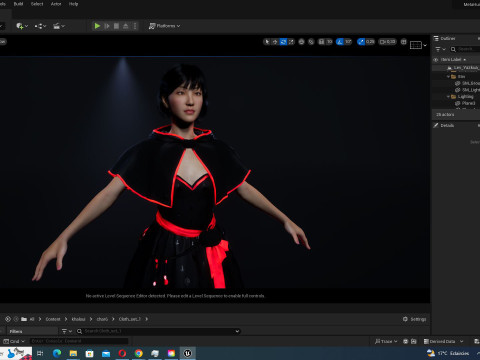Open the Build menu
Viewport: 480px width, 360px height.
[x=18, y=4]
